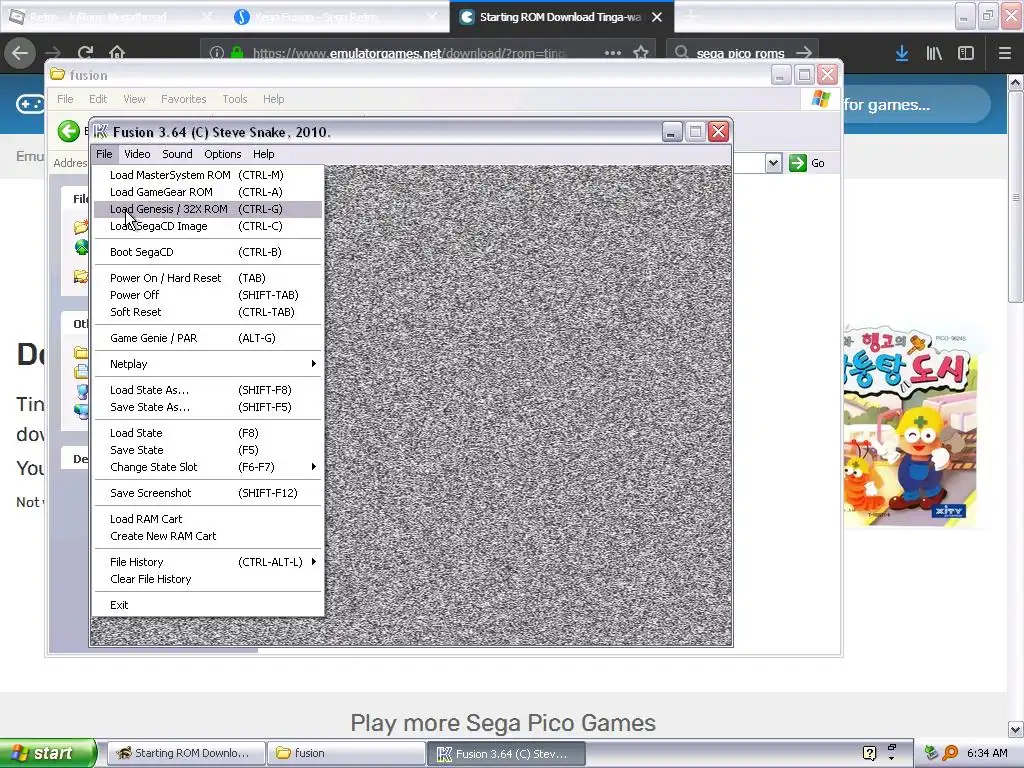Choose Save State As... entry
This screenshot has height=768, width=1024.
click(x=208, y=407)
